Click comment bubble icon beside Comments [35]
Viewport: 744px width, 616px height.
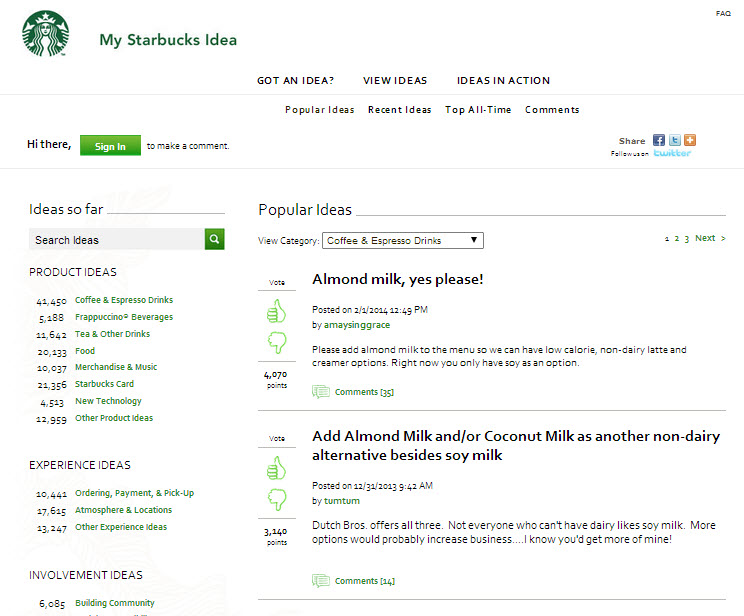[x=321, y=392]
